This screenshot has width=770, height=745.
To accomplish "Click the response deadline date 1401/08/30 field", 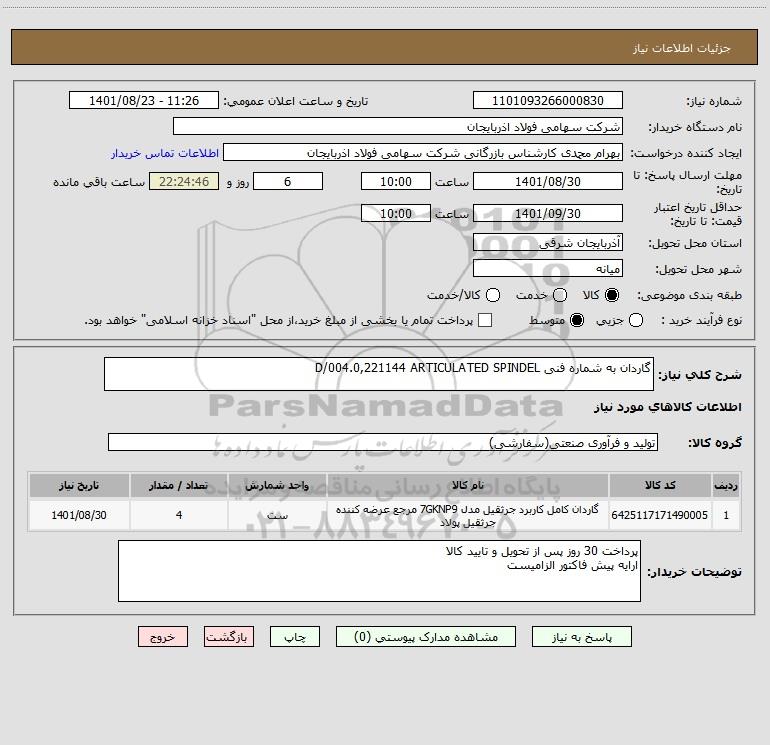I will [548, 181].
